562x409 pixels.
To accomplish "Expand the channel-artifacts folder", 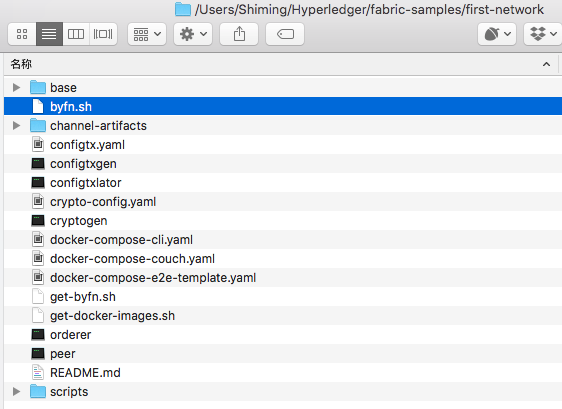I will click(16, 125).
